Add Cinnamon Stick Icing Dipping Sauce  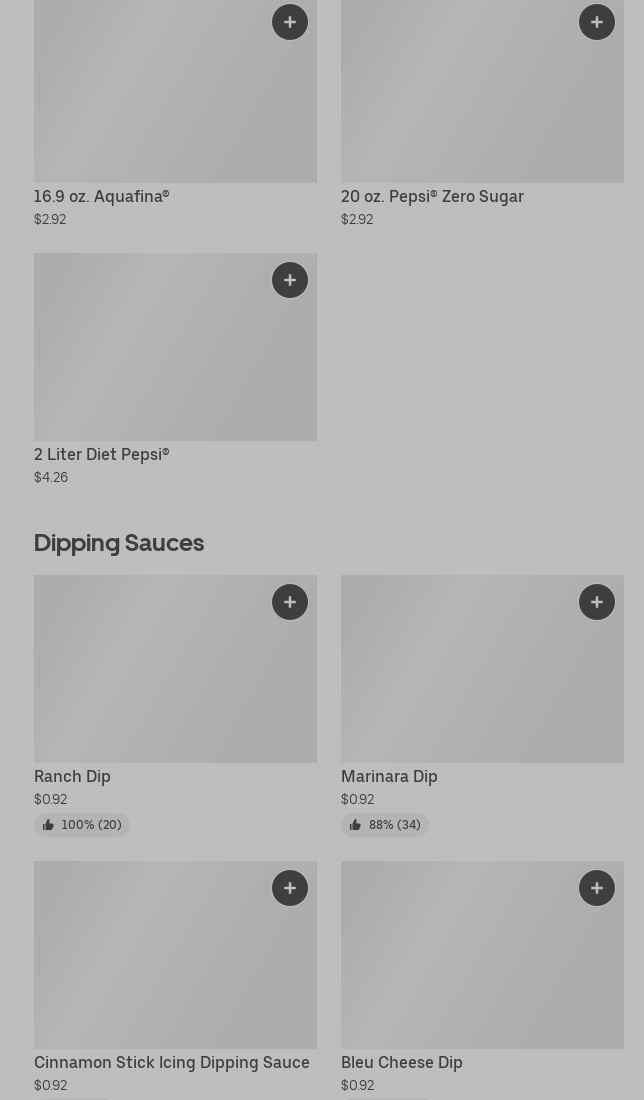[290, 888]
